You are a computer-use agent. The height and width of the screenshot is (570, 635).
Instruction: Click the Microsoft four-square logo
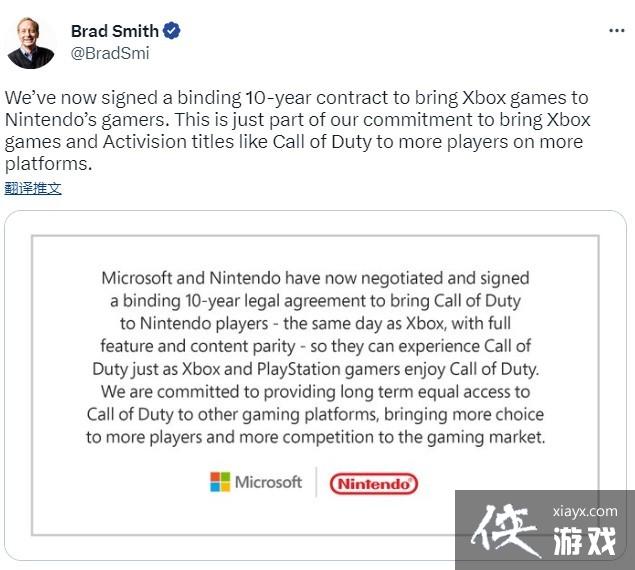point(220,482)
